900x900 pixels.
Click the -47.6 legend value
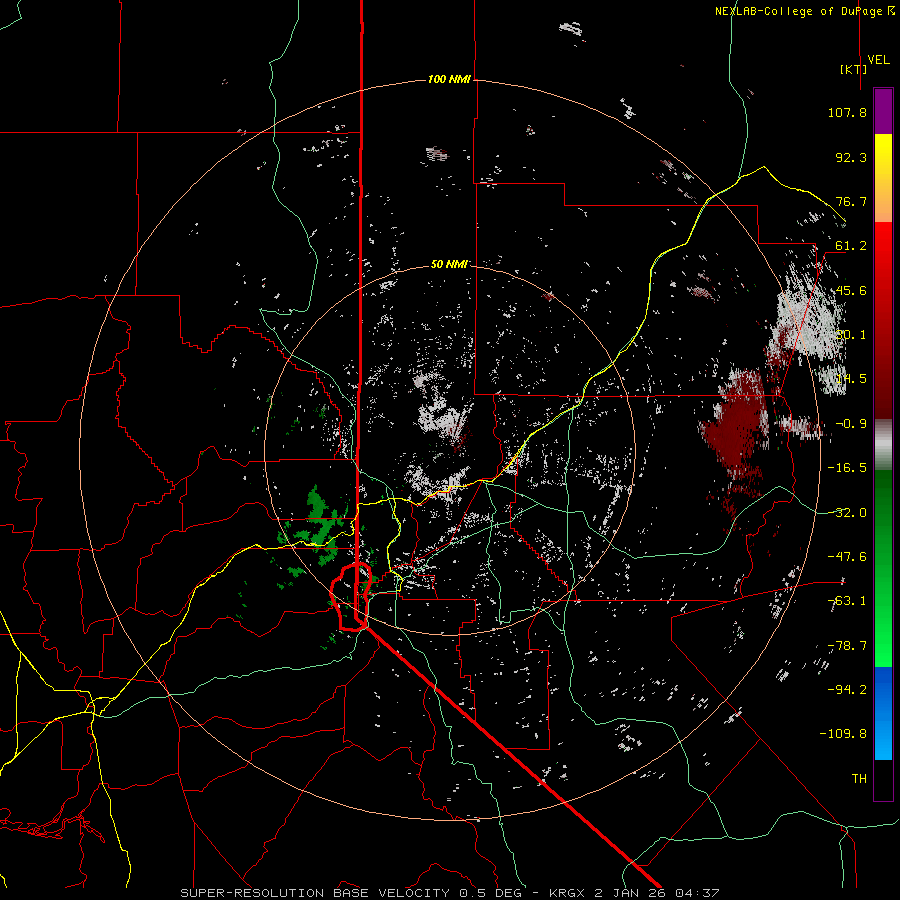pos(847,557)
